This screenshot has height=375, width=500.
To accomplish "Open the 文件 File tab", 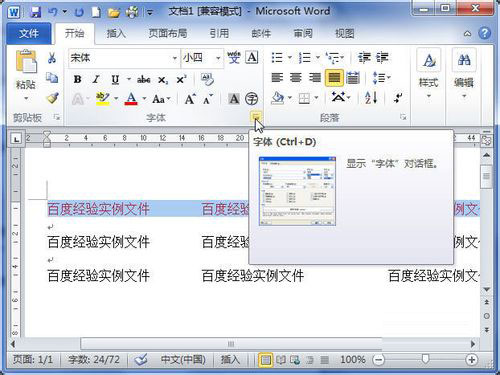I will coord(29,33).
